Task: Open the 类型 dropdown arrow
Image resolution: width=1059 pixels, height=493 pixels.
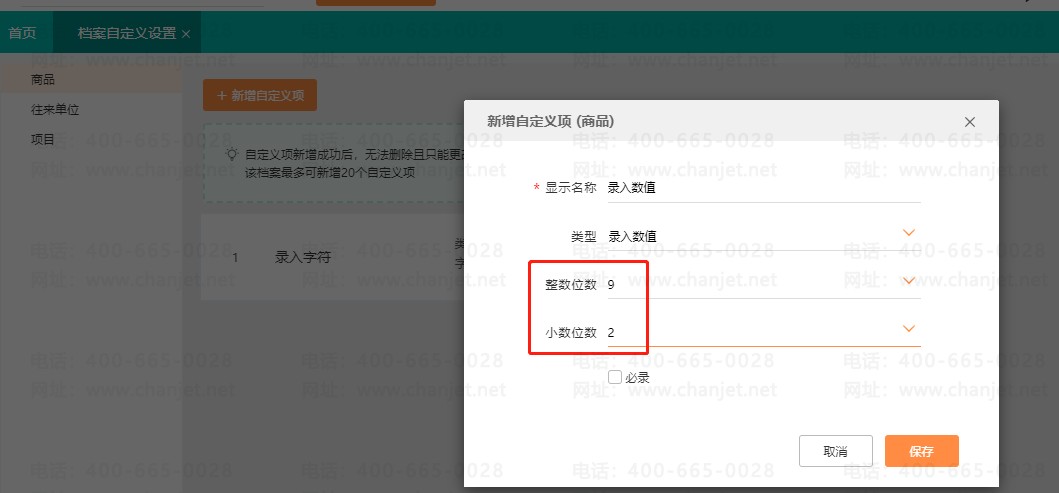Action: 909,232
